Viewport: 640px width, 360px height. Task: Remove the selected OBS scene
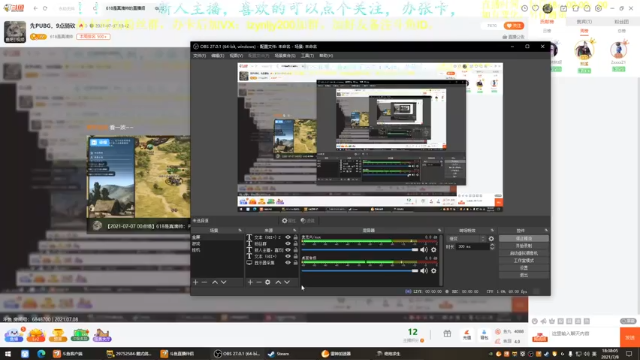click(x=204, y=282)
